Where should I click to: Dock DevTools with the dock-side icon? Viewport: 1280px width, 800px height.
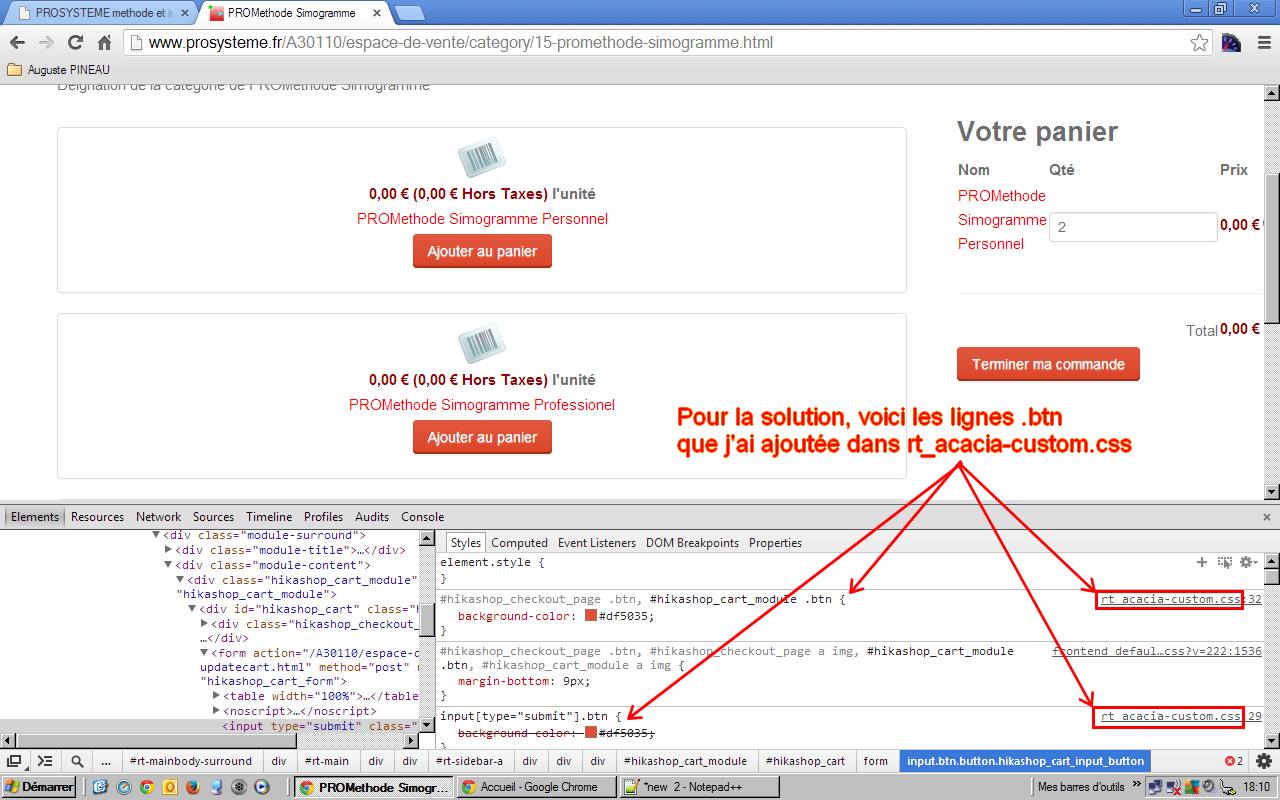coord(14,761)
